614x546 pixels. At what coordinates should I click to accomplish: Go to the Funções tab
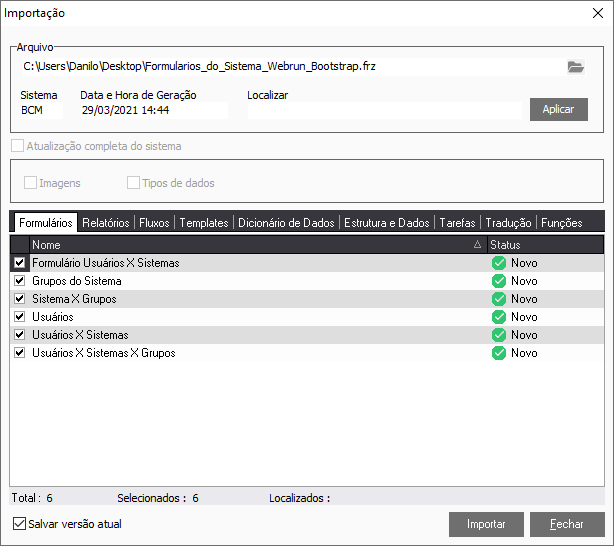[x=560, y=223]
